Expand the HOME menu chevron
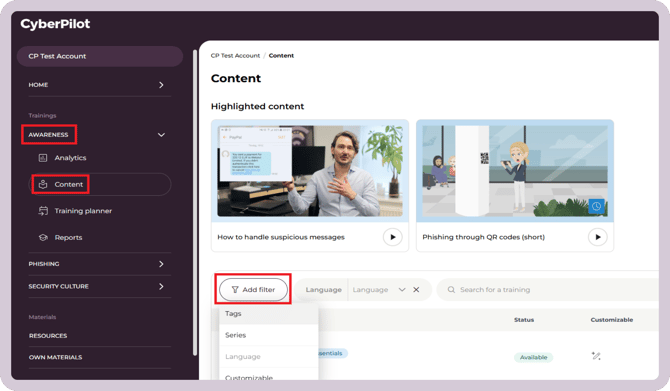Viewport: 670px width, 391px height. [161, 85]
